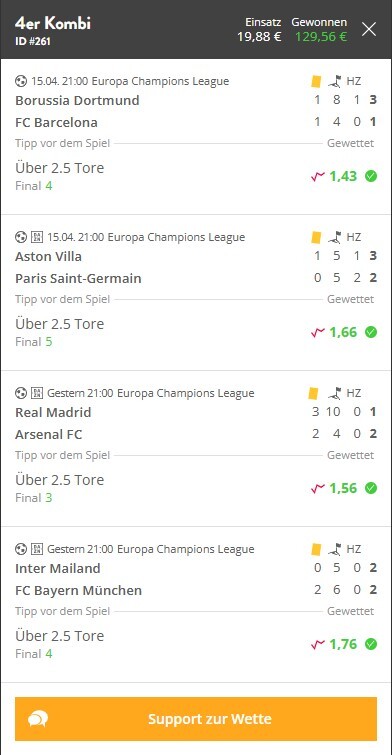392x755 pixels.
Task: Open the statistics icon for Real Madrid match
Action: coord(37,393)
